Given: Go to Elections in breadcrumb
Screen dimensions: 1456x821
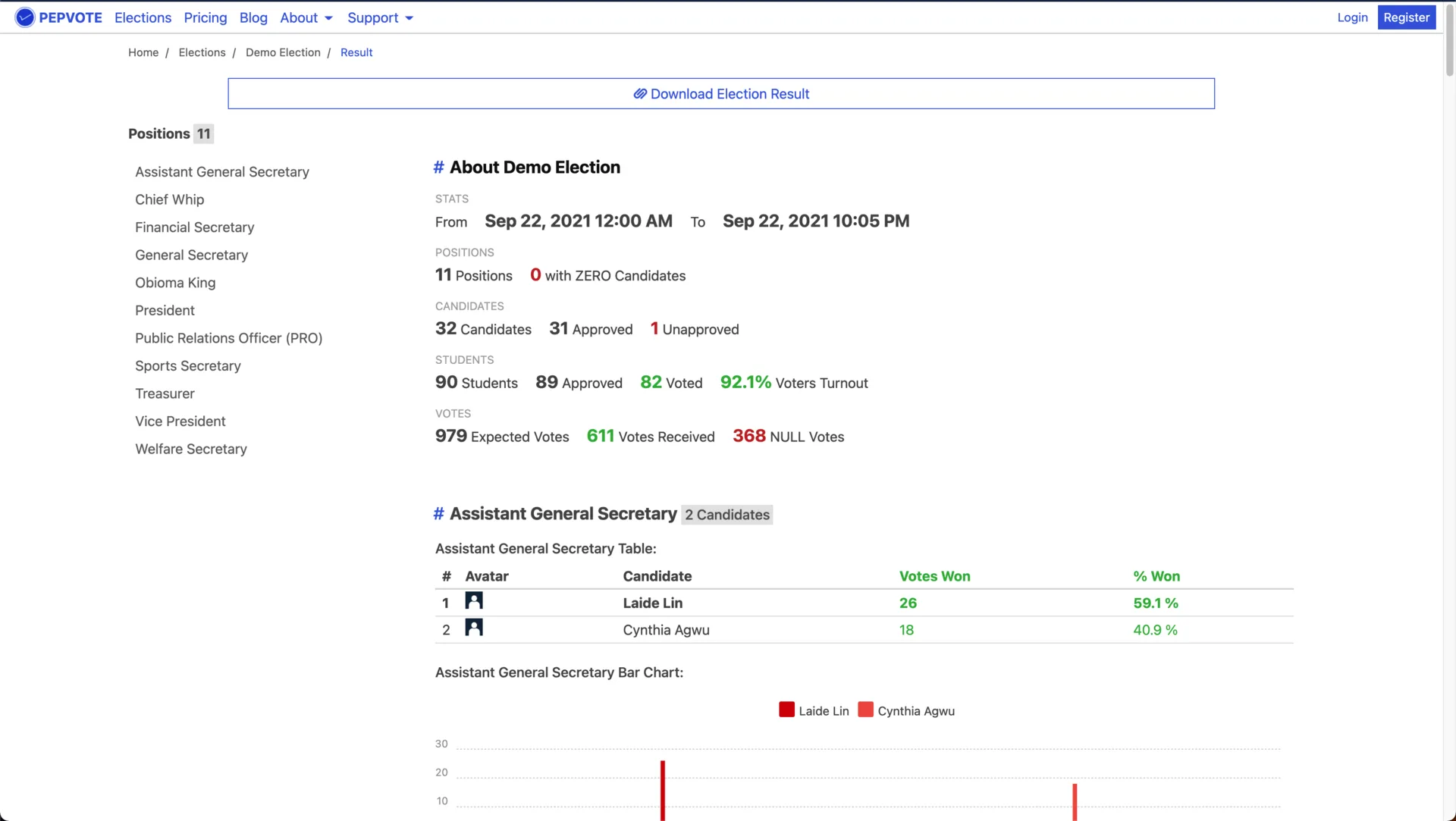Looking at the screenshot, I should pyautogui.click(x=202, y=52).
